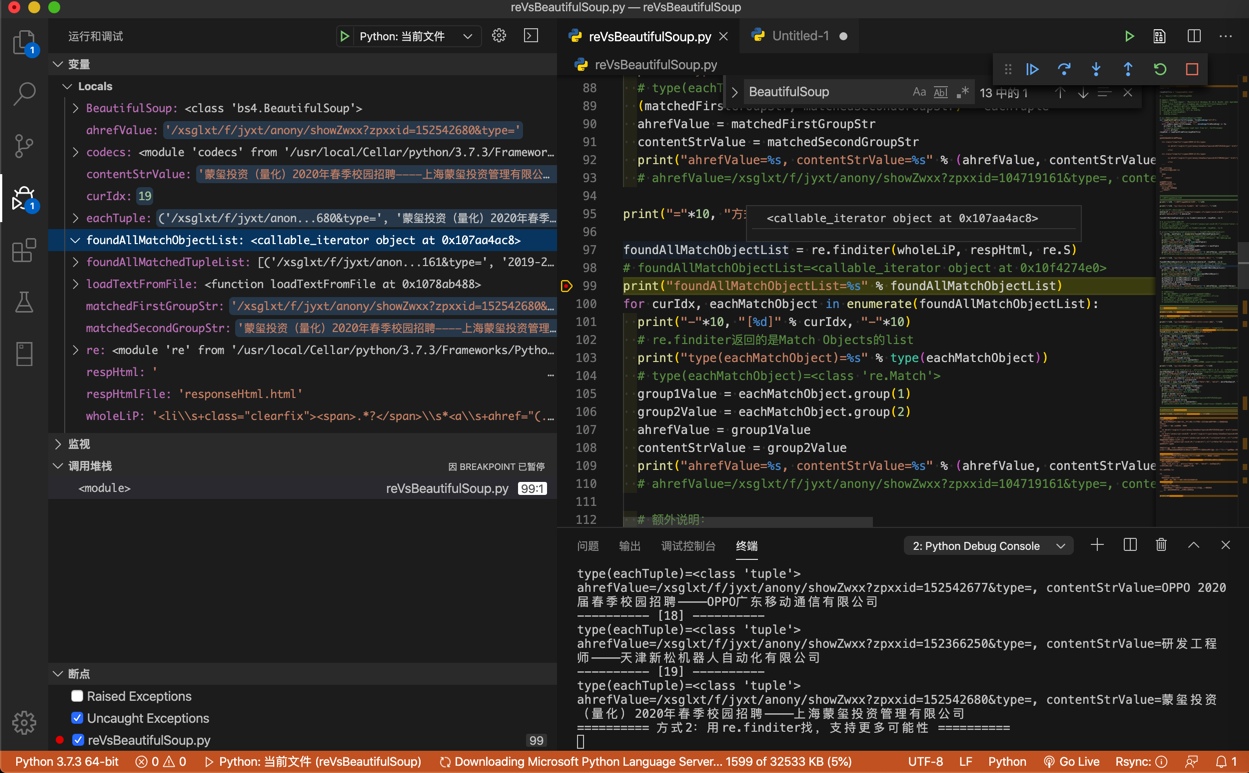The width and height of the screenshot is (1249, 773).
Task: Select the <module> call stack frame
Action: 302,488
